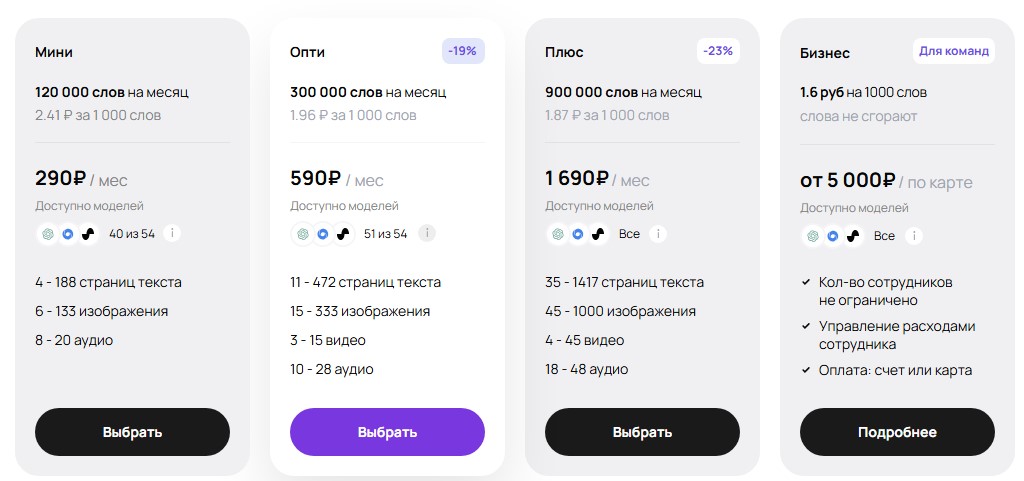Click the -23% discount badge
Viewport: 1024px width, 481px height.
[x=718, y=50]
